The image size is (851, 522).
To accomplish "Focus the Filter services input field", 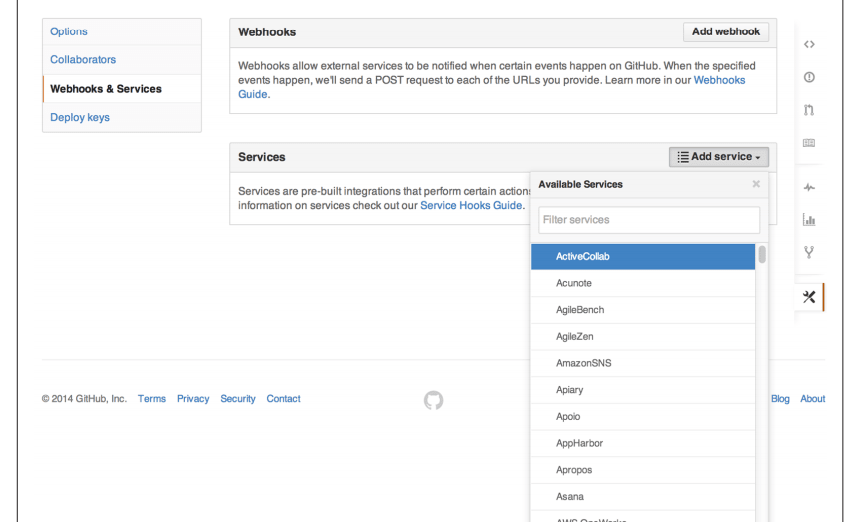I will 649,220.
